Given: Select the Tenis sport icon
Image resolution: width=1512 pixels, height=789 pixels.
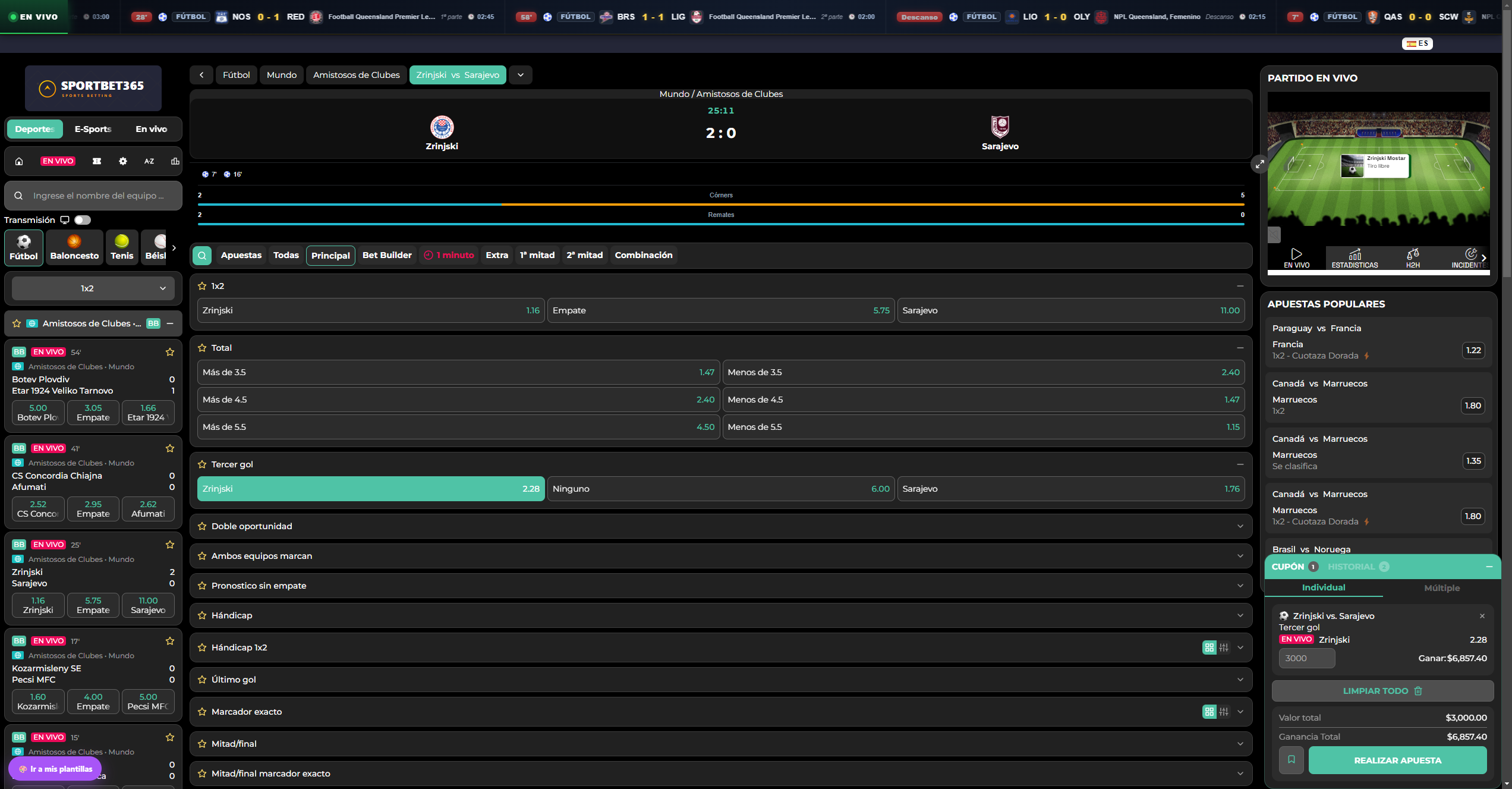Looking at the screenshot, I should click(122, 247).
